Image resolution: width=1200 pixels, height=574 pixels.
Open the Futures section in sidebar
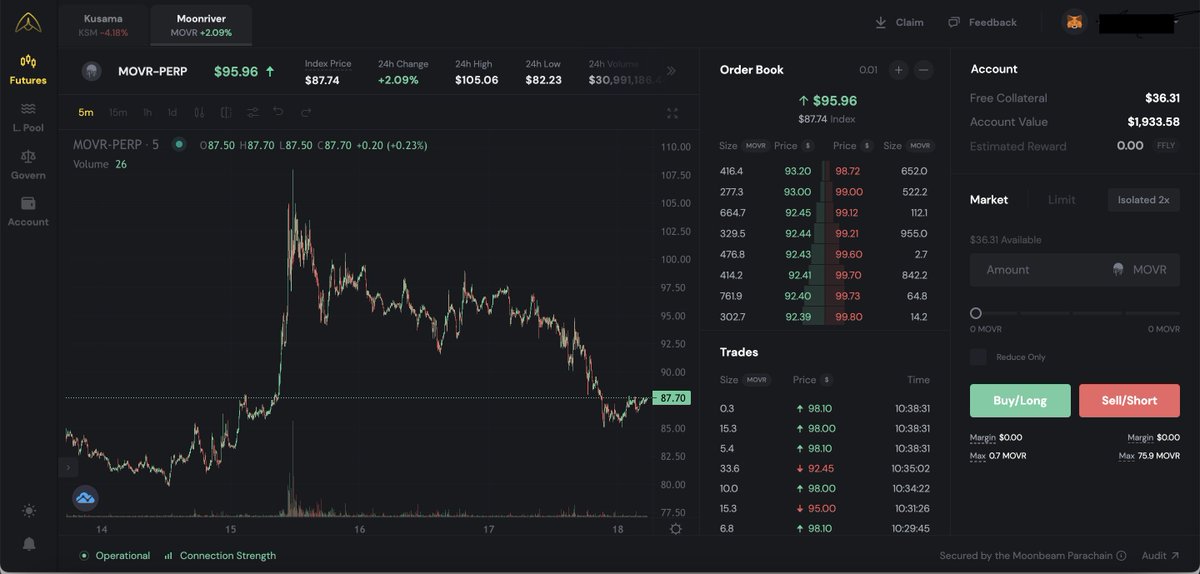pyautogui.click(x=28, y=70)
